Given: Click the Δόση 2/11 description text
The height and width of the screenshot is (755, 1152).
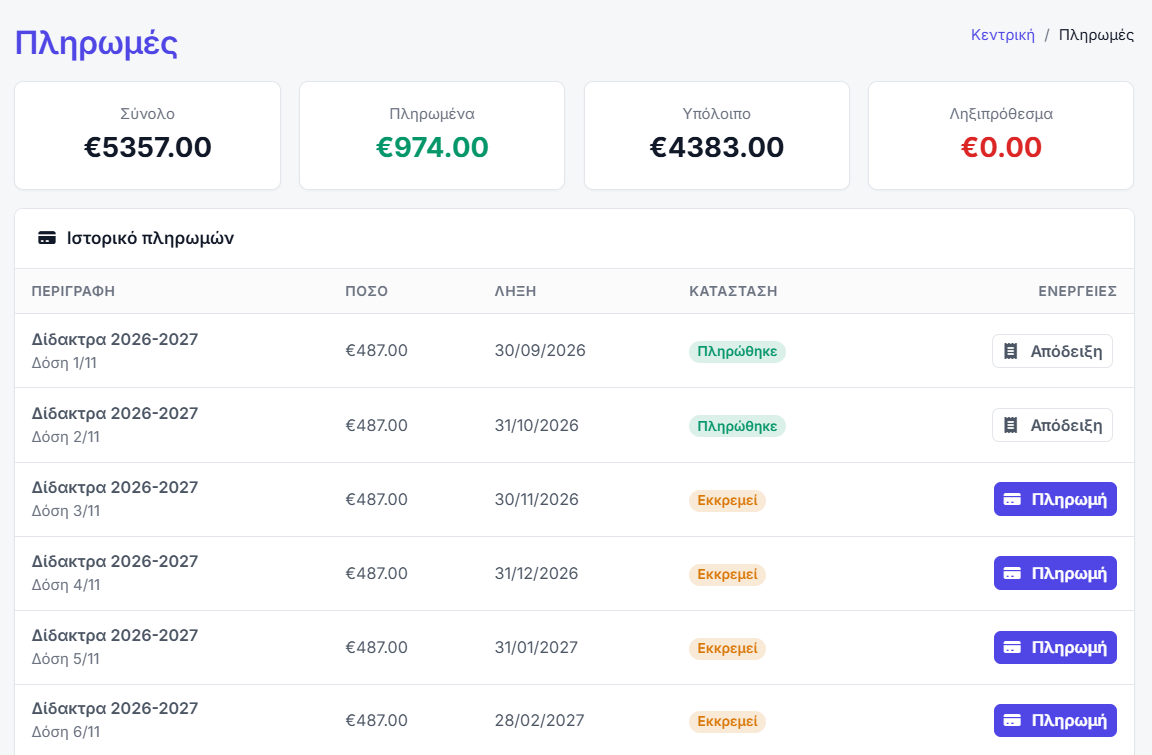Looking at the screenshot, I should coord(65,436).
